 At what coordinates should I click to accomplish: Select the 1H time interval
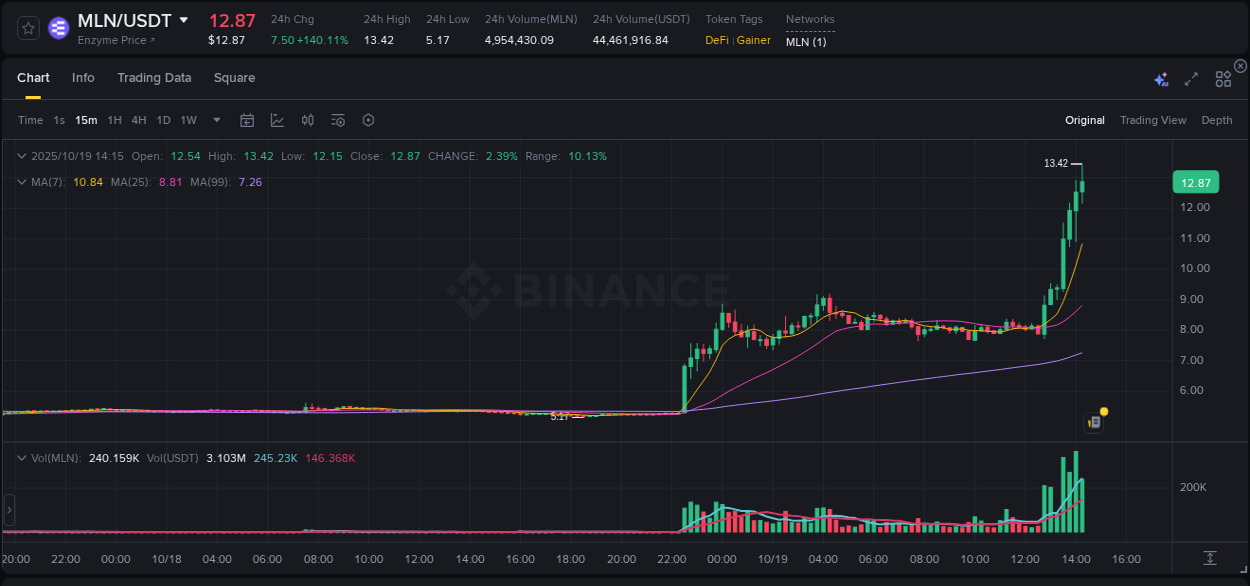(x=115, y=119)
